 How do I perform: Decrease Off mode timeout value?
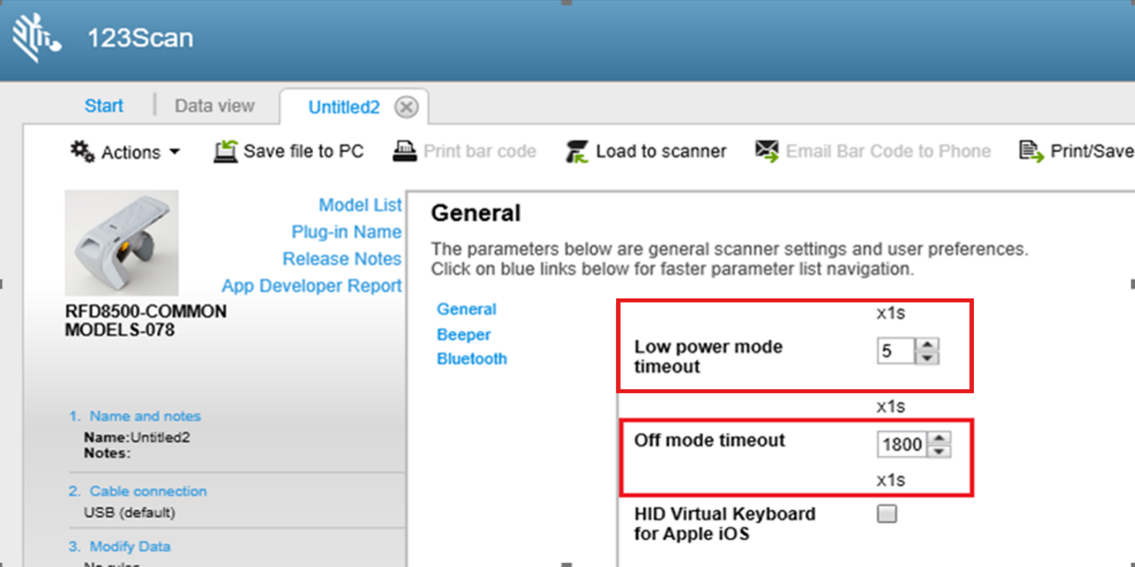coord(938,451)
